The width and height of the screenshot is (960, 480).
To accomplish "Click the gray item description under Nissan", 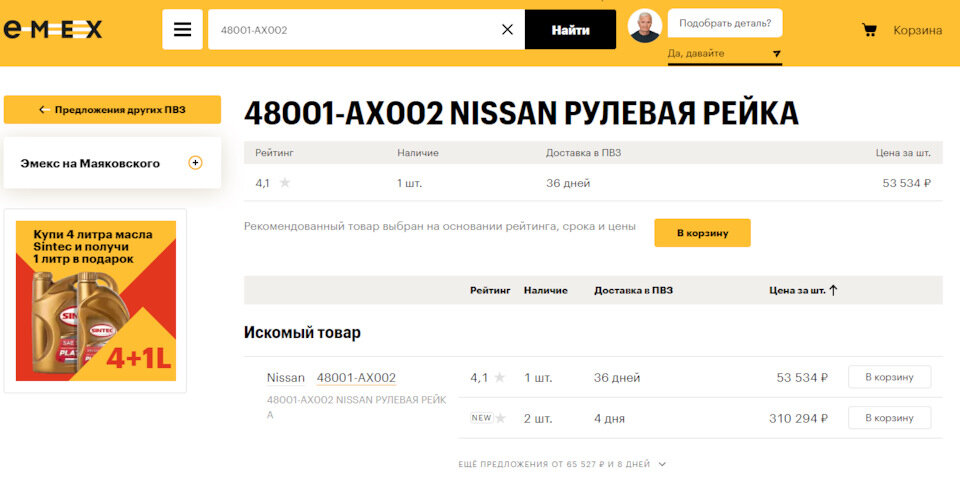I will 357,407.
